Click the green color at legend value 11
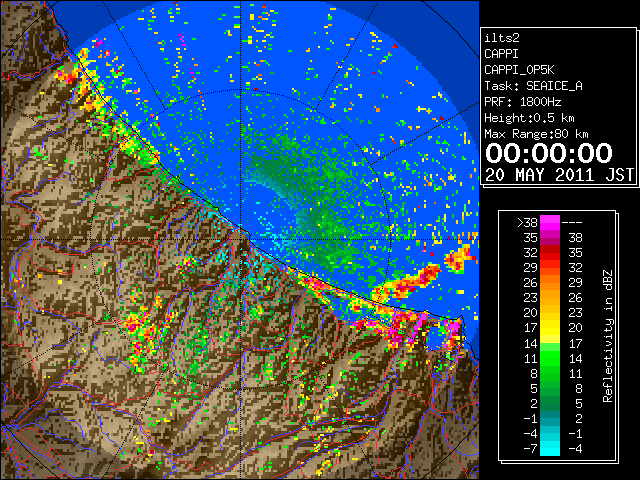 point(550,358)
